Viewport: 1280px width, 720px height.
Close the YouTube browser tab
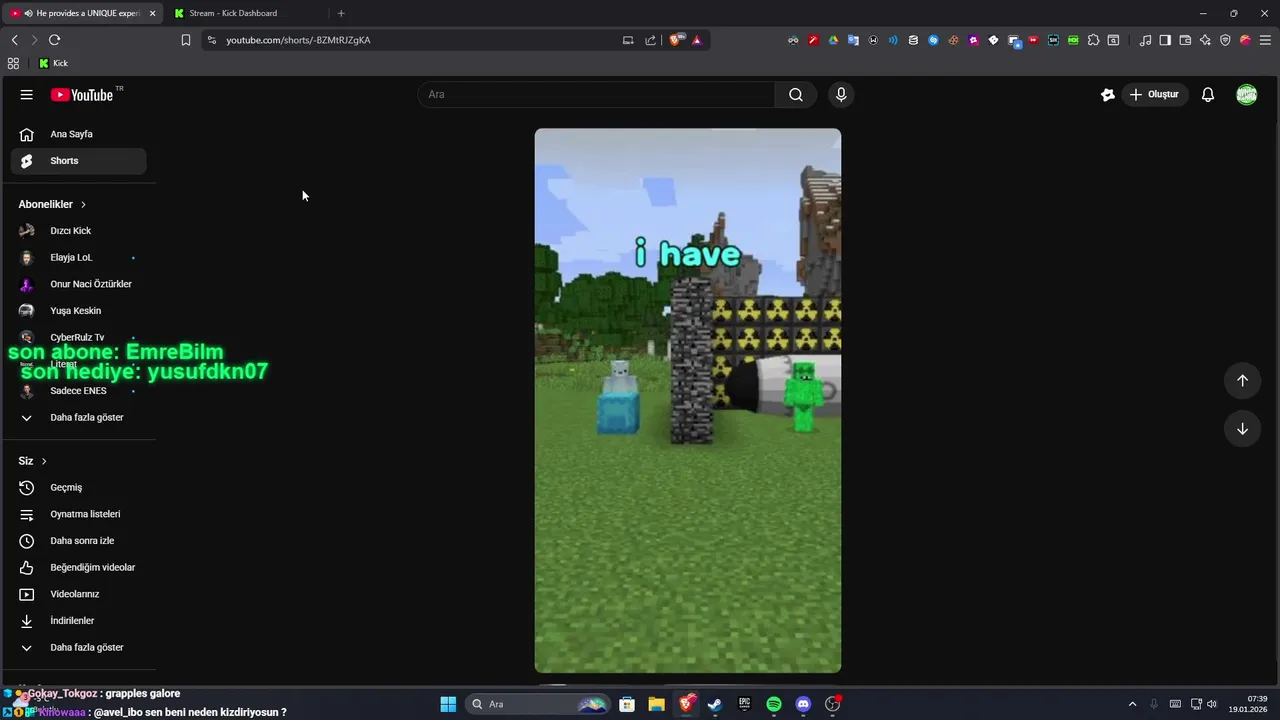click(152, 13)
